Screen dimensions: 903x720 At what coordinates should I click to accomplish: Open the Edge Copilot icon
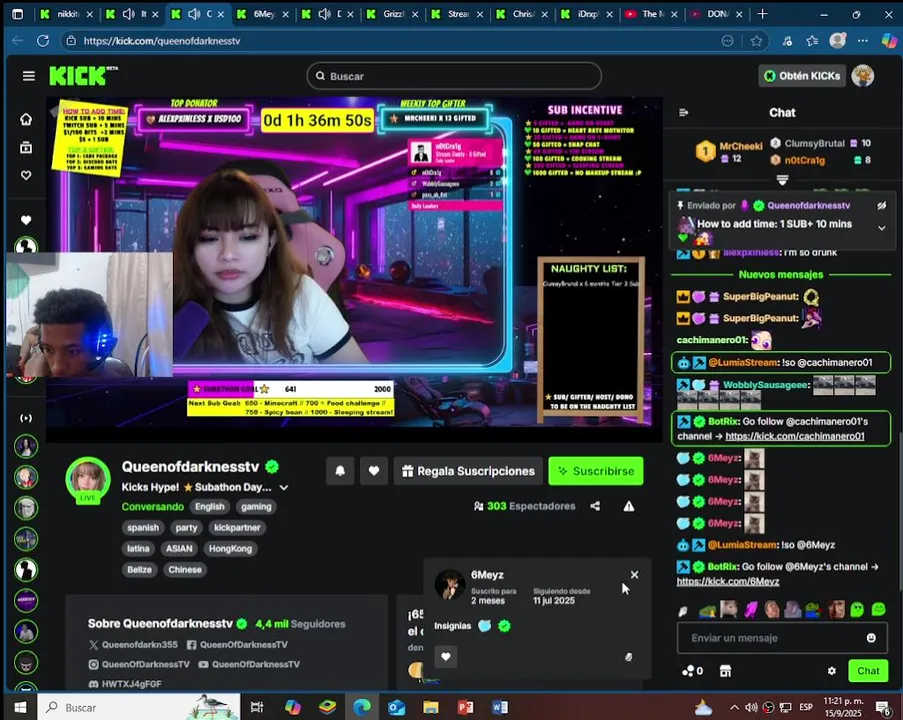[x=889, y=40]
